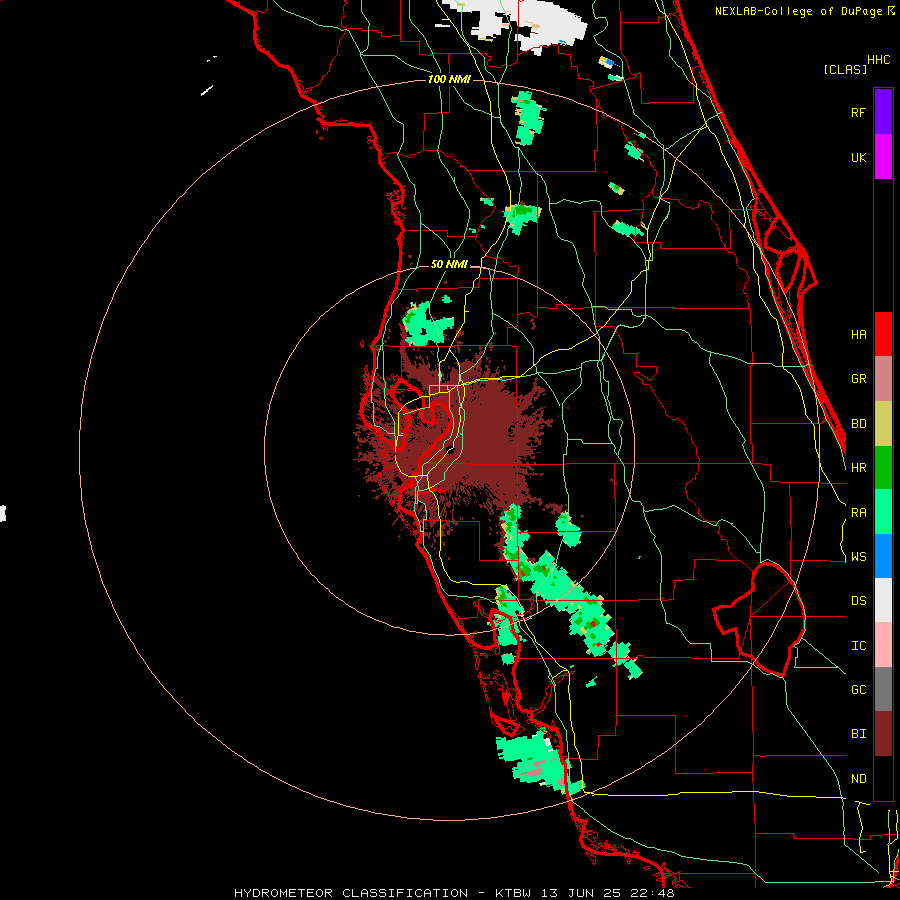Click the GC legend label
Image resolution: width=900 pixels, height=900 pixels.
click(x=858, y=690)
